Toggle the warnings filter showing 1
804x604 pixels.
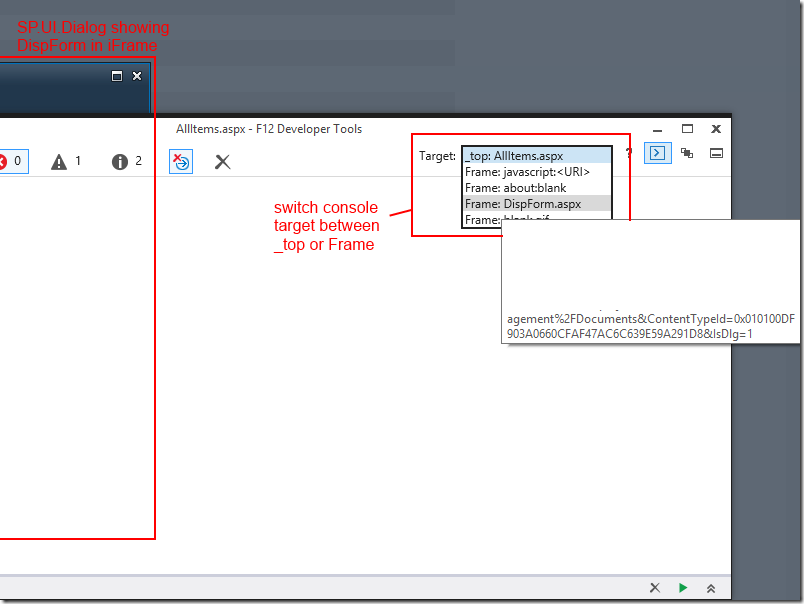[x=67, y=161]
